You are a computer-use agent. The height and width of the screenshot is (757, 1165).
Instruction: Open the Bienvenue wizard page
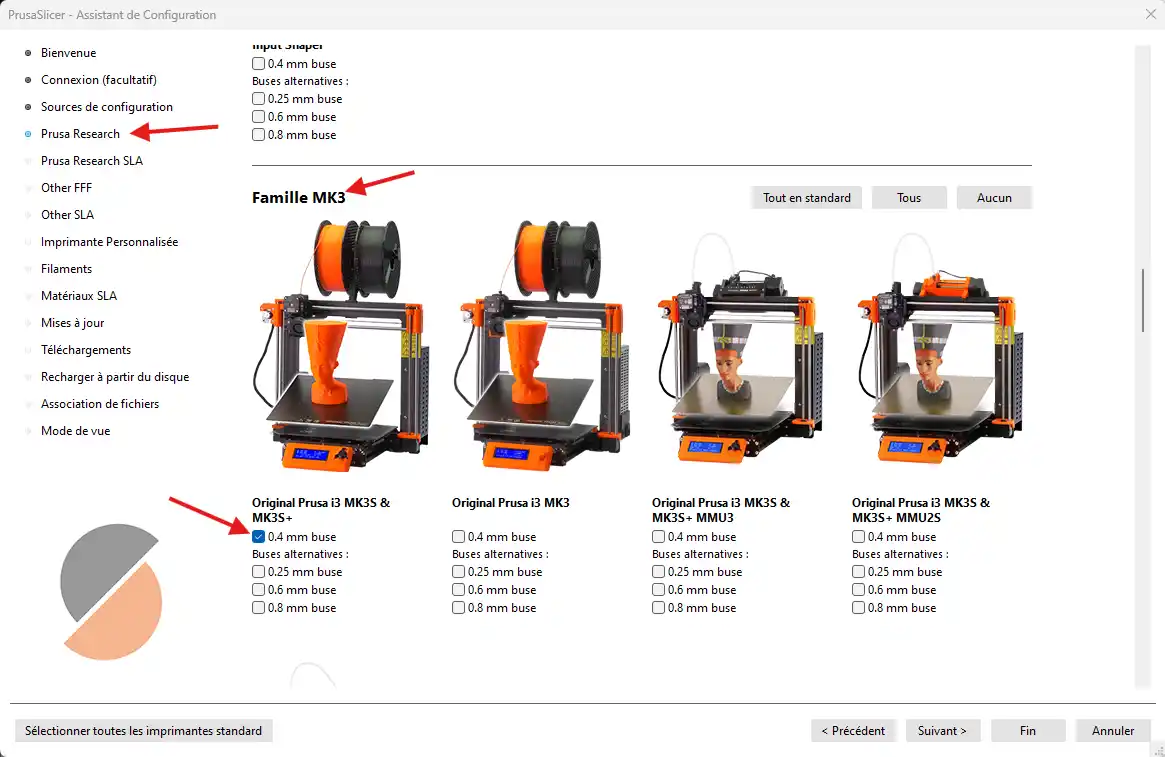[x=68, y=53]
